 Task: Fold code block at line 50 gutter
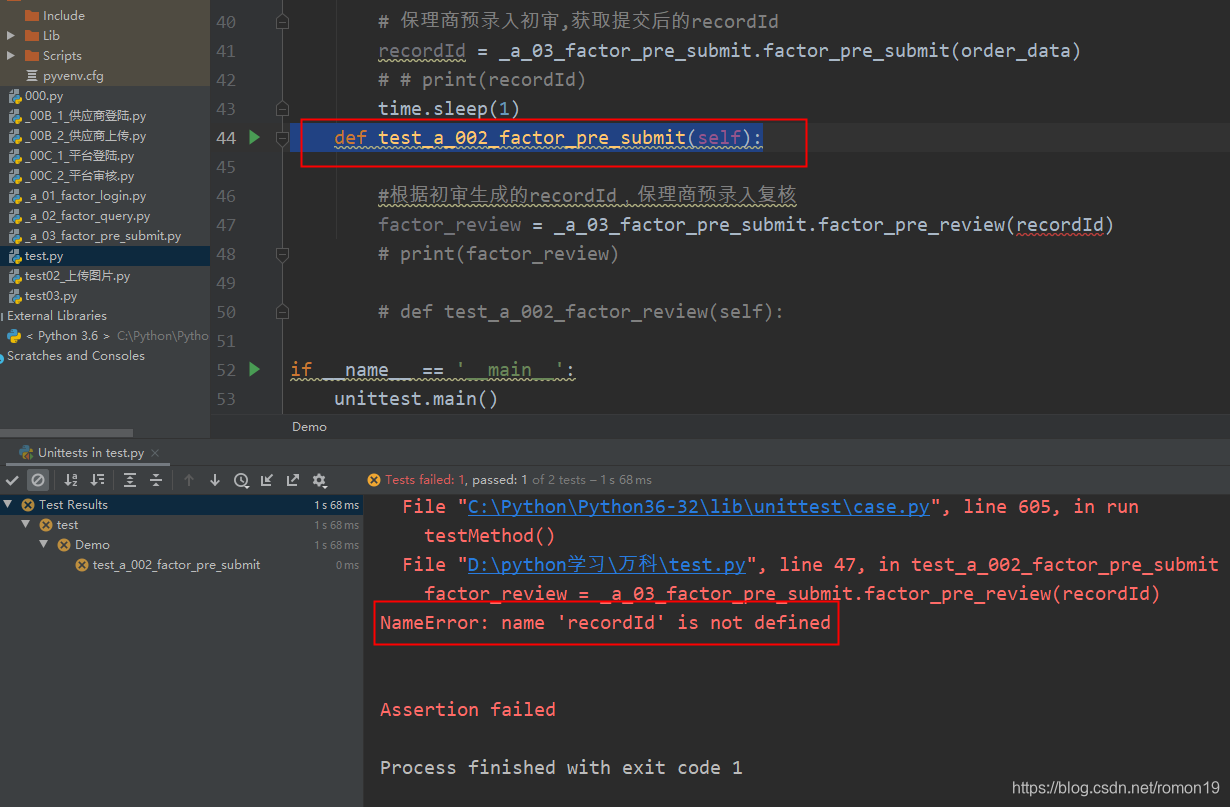(282, 312)
